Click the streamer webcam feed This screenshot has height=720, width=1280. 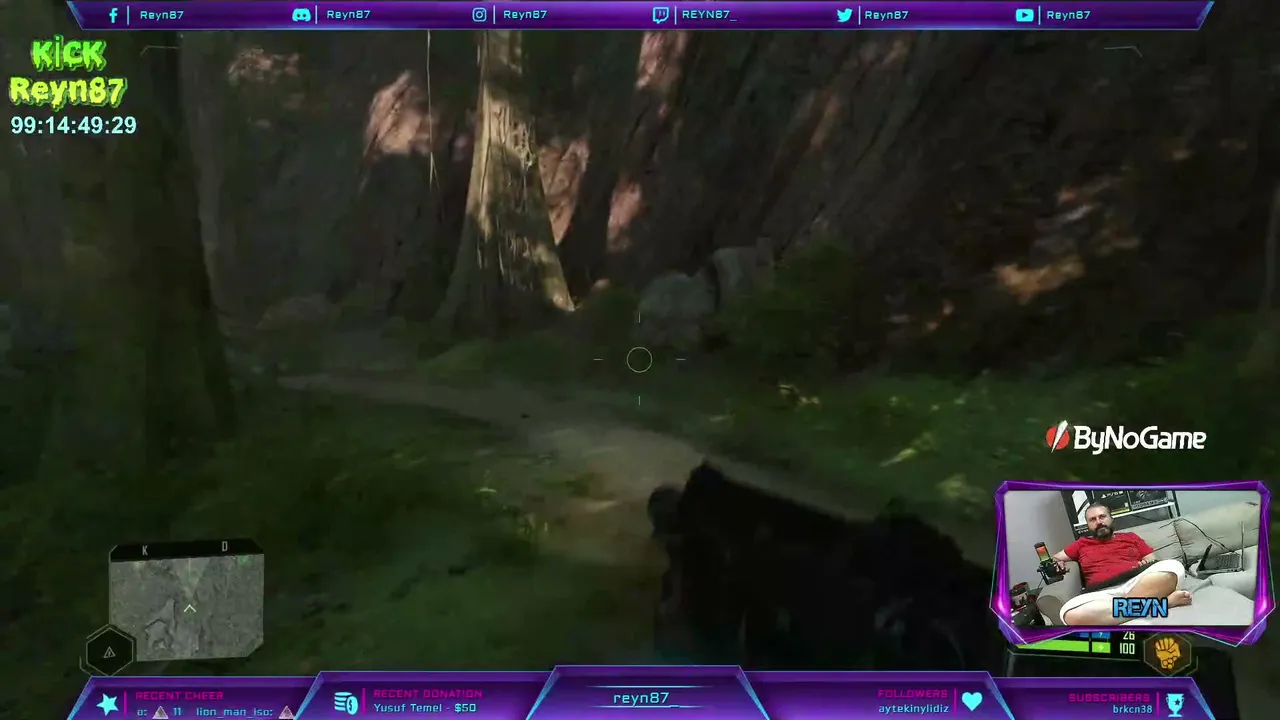click(x=1132, y=557)
